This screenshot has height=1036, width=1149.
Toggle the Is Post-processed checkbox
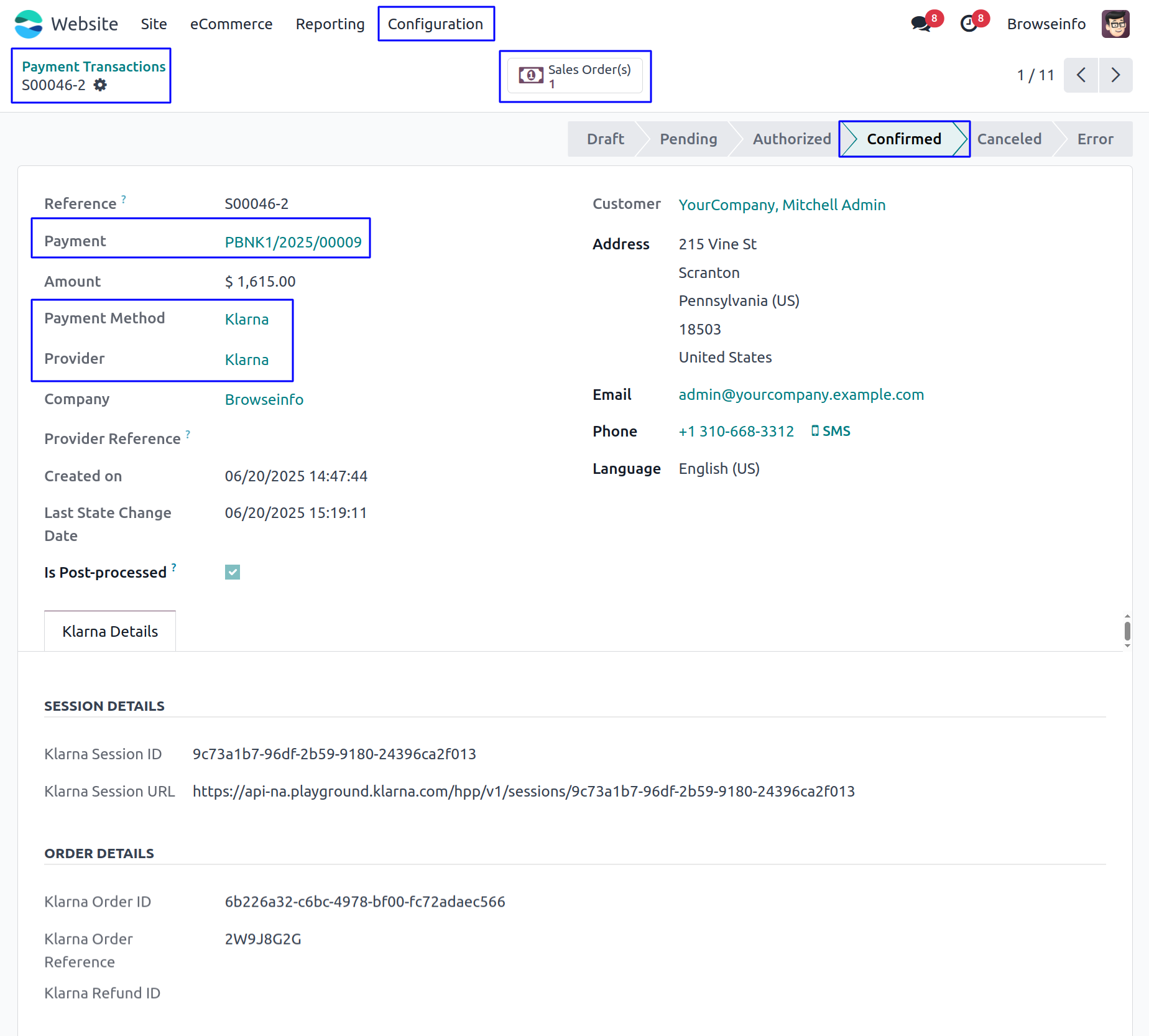233,572
